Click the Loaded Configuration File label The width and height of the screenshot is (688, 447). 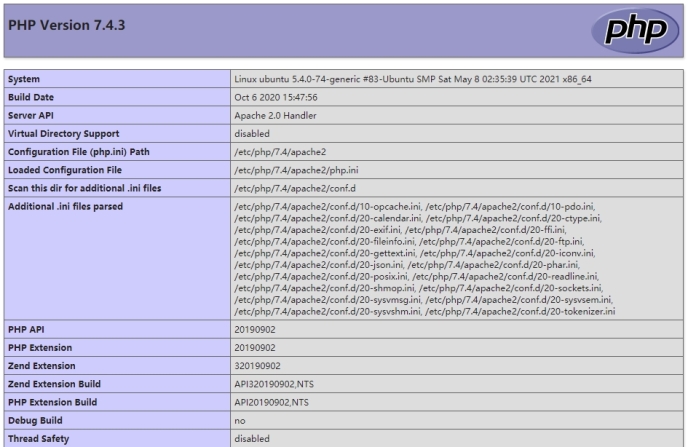coord(65,170)
